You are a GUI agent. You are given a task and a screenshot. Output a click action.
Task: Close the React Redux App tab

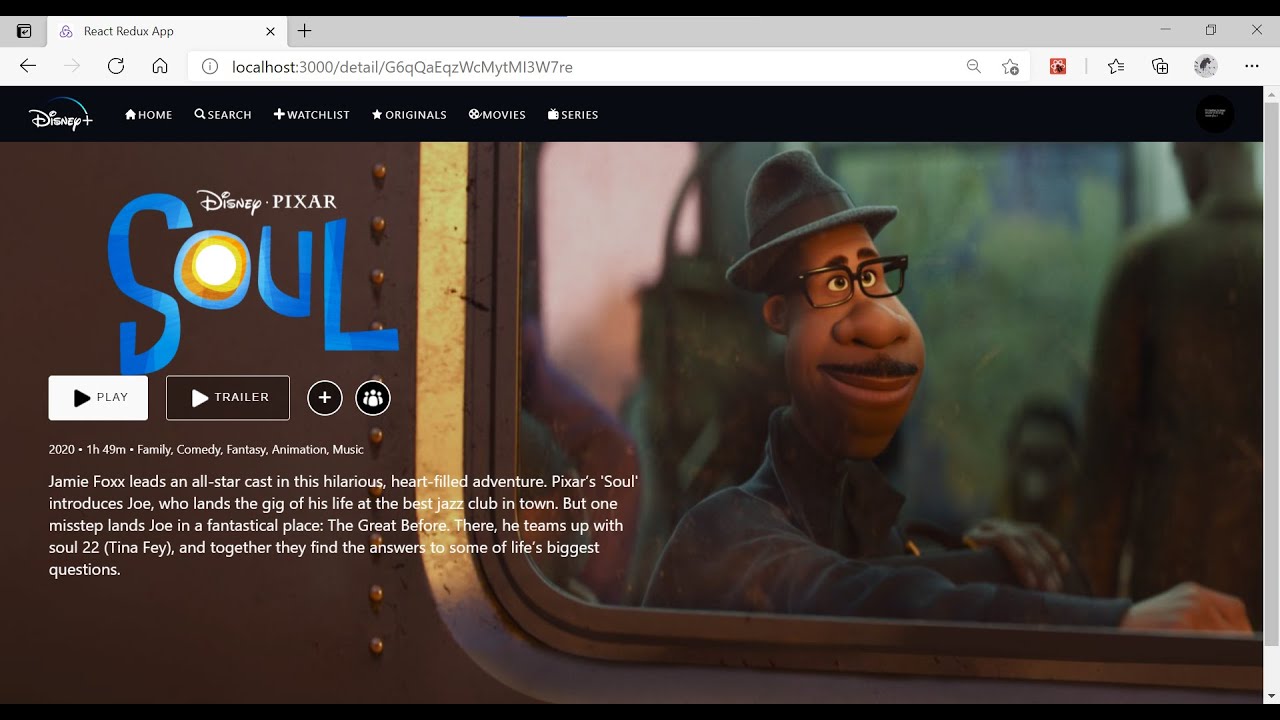270,31
